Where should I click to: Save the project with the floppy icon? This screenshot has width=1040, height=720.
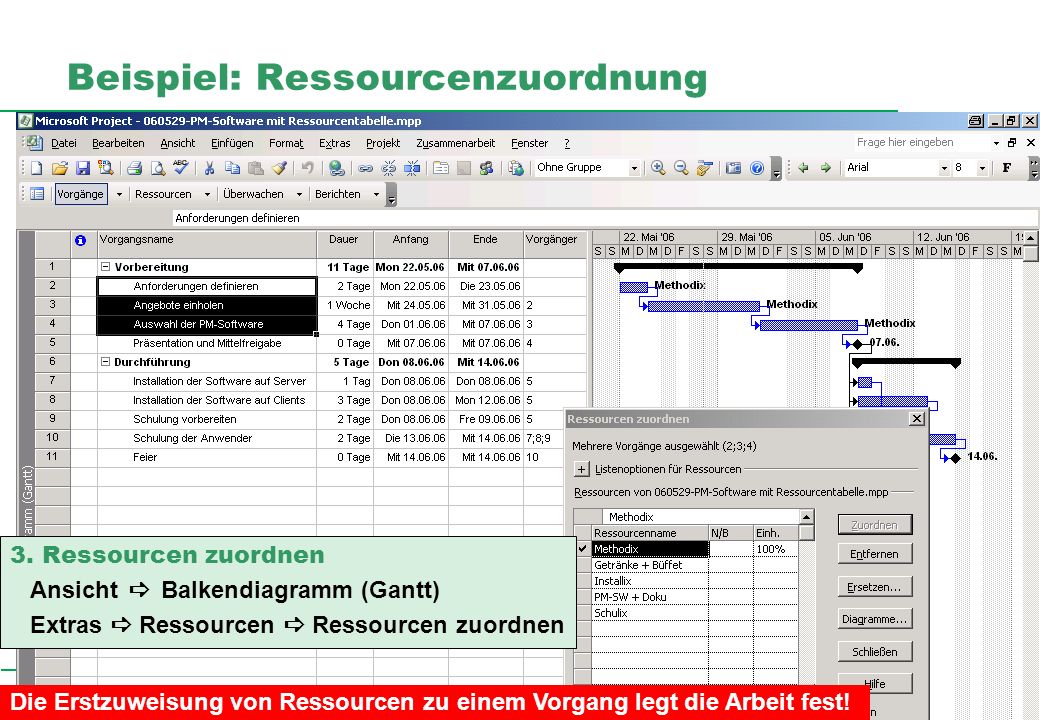[x=83, y=168]
